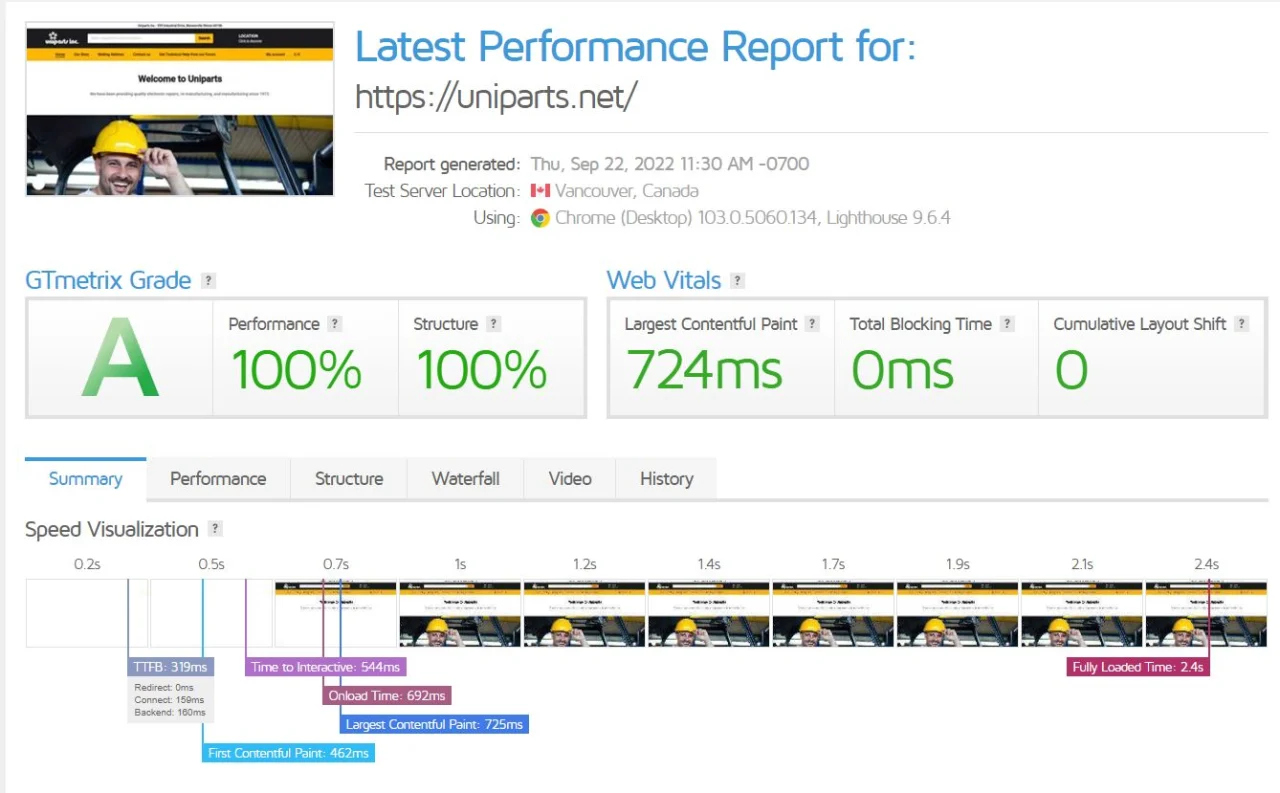Open the History tab
1280x793 pixels.
[666, 479]
